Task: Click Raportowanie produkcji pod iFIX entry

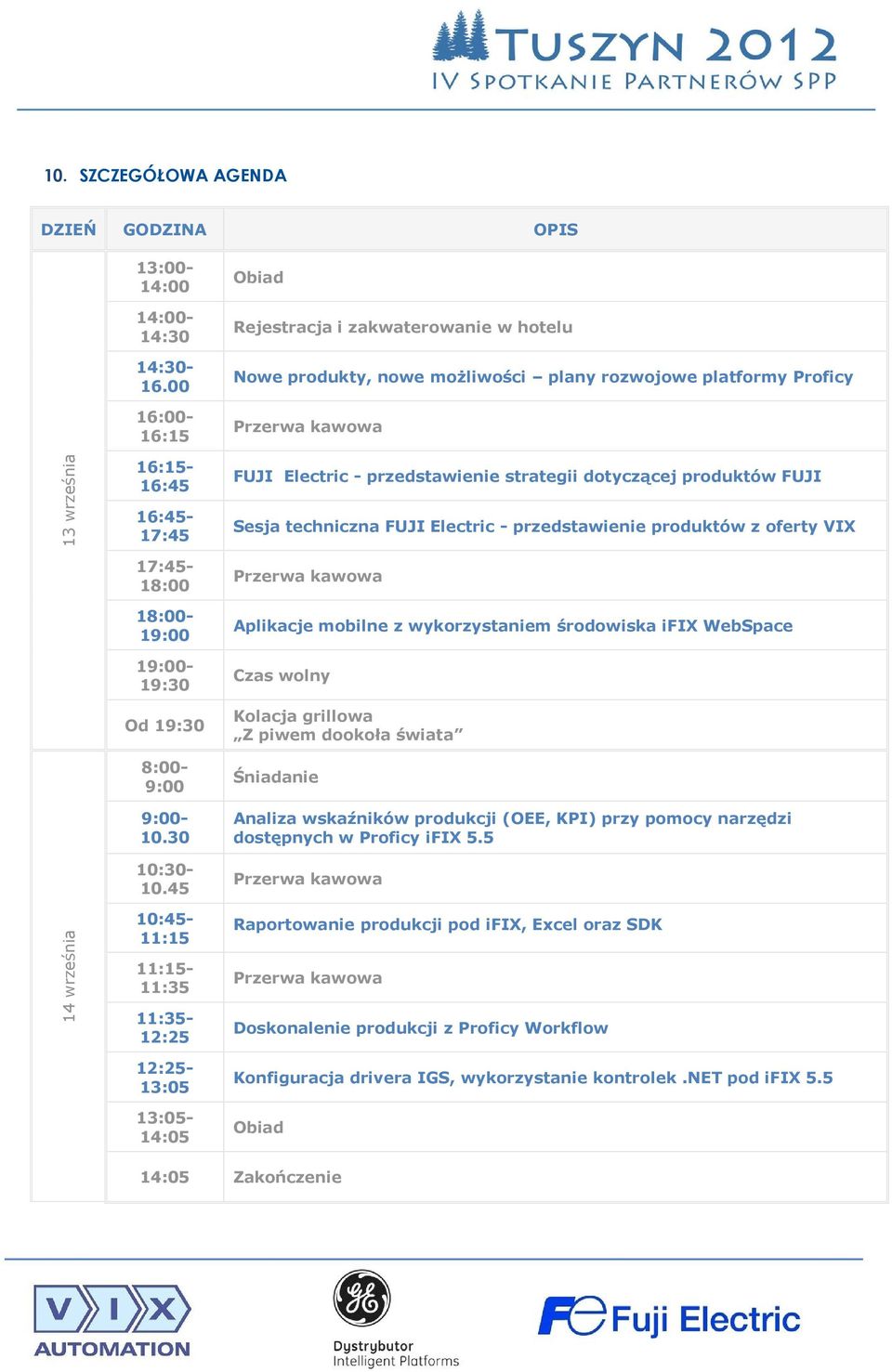Action: click(448, 924)
